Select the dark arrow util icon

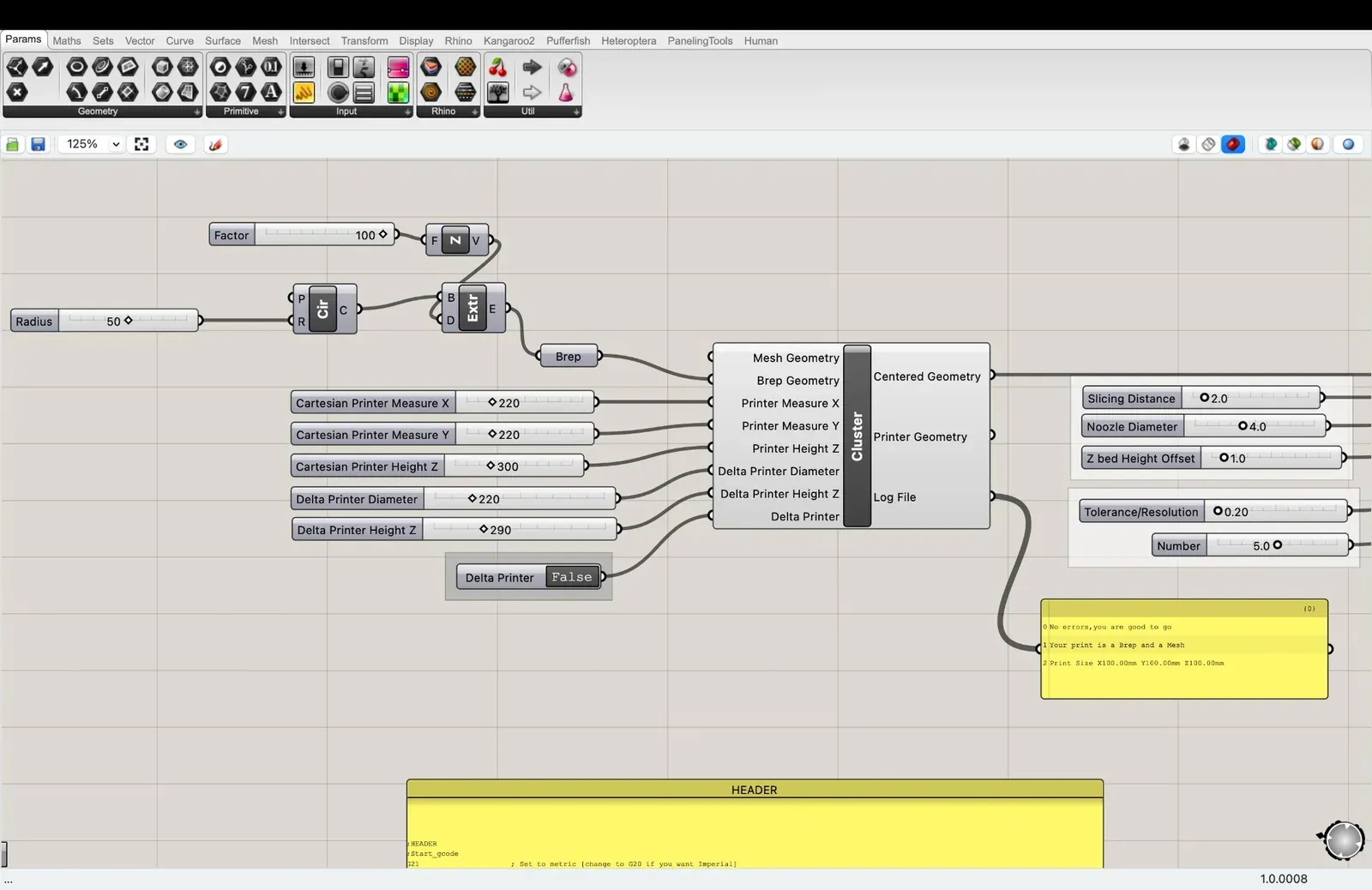(532, 67)
